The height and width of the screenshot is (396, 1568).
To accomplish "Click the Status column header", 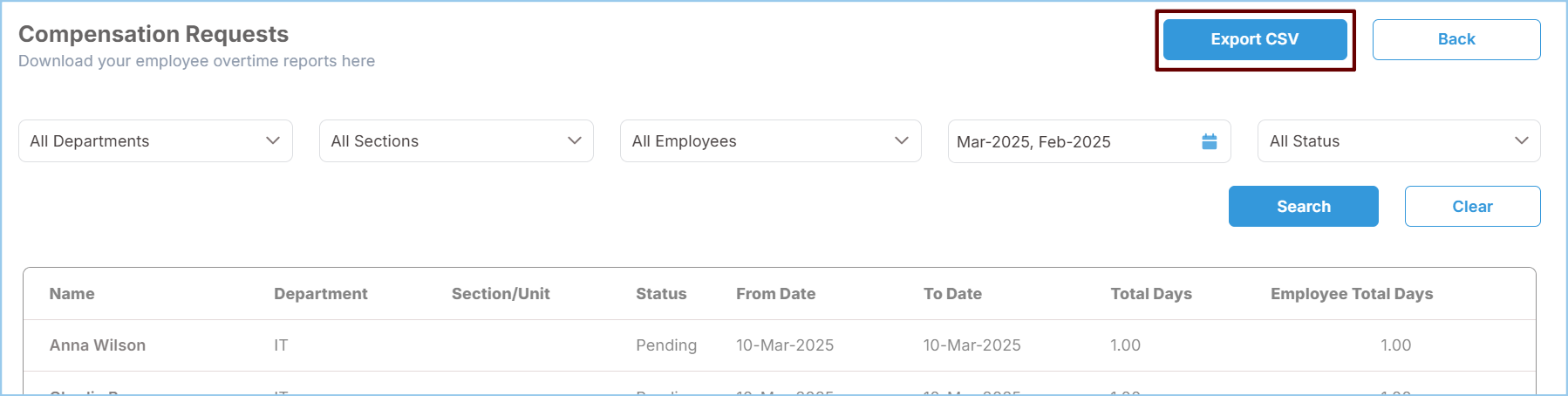I will tap(661, 294).
